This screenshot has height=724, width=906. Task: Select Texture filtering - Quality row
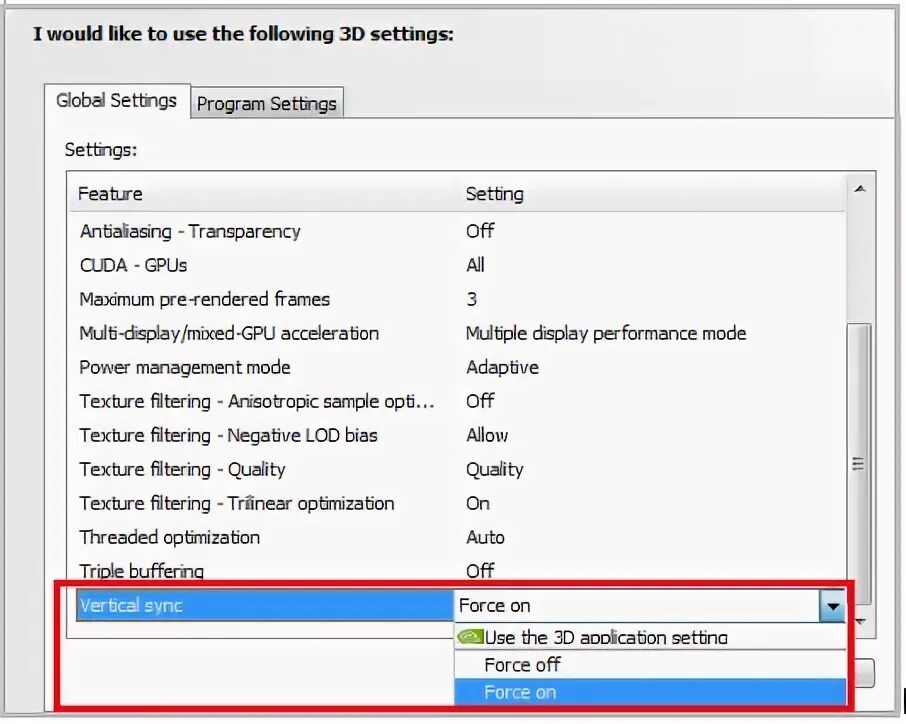tap(183, 469)
